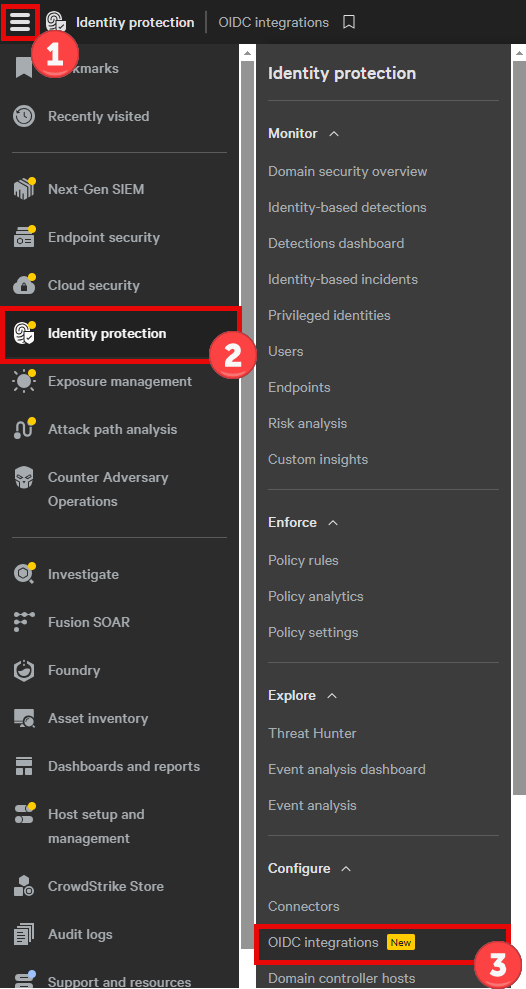Open the hamburger navigation menu
This screenshot has width=526, height=989.
coord(20,22)
